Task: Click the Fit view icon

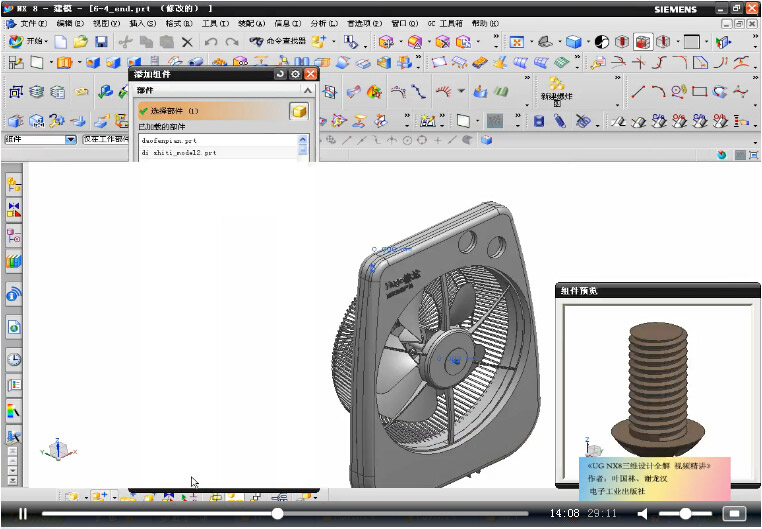Action: (x=517, y=42)
